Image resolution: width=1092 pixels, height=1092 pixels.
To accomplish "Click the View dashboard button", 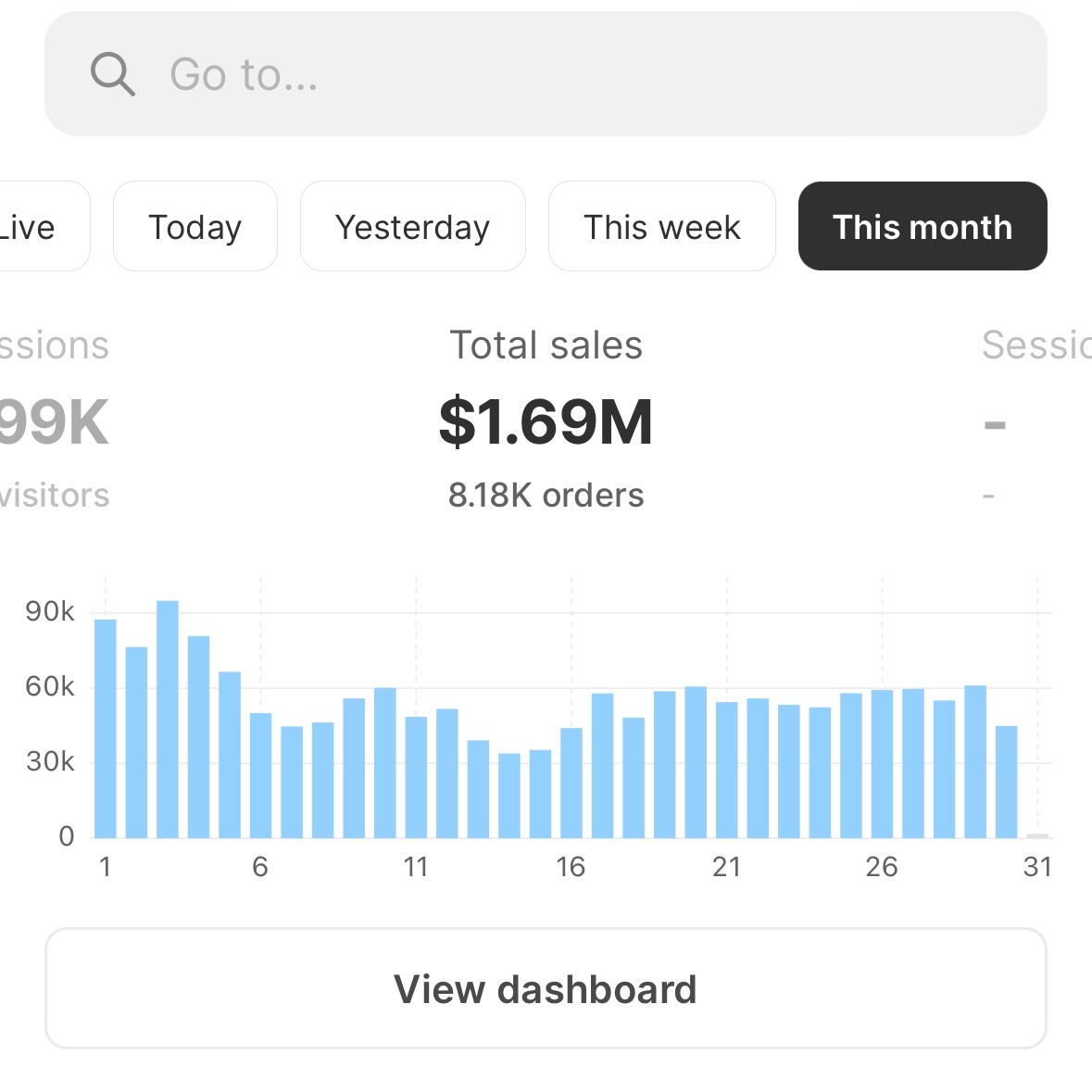I will (x=546, y=988).
